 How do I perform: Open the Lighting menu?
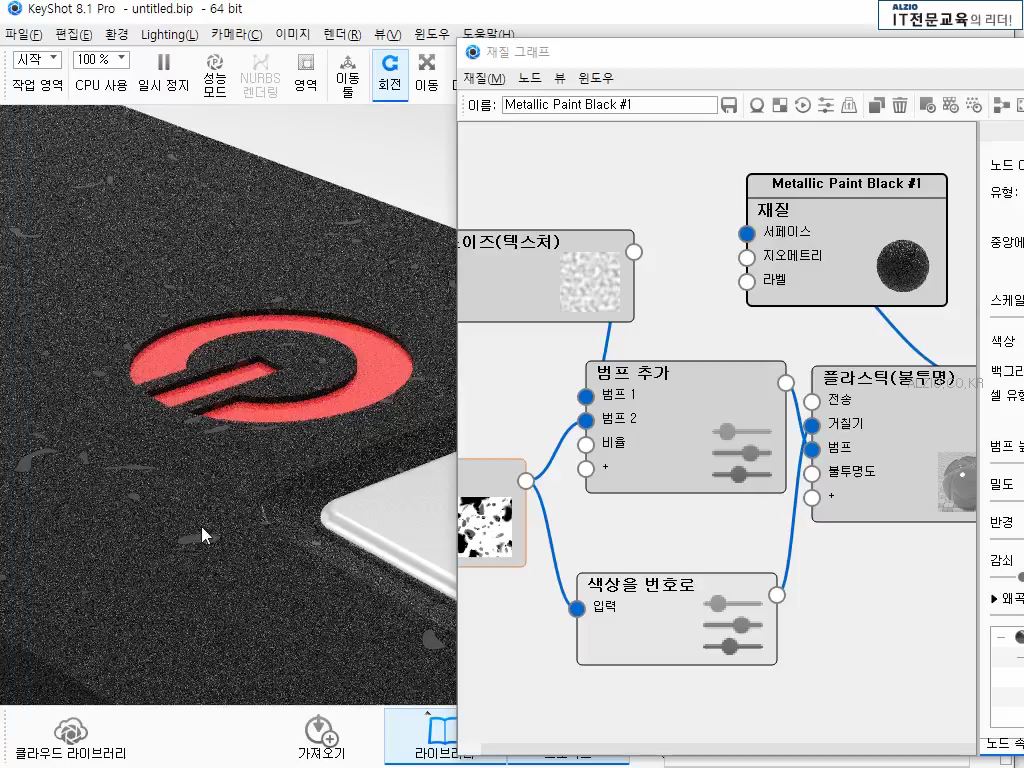click(170, 35)
